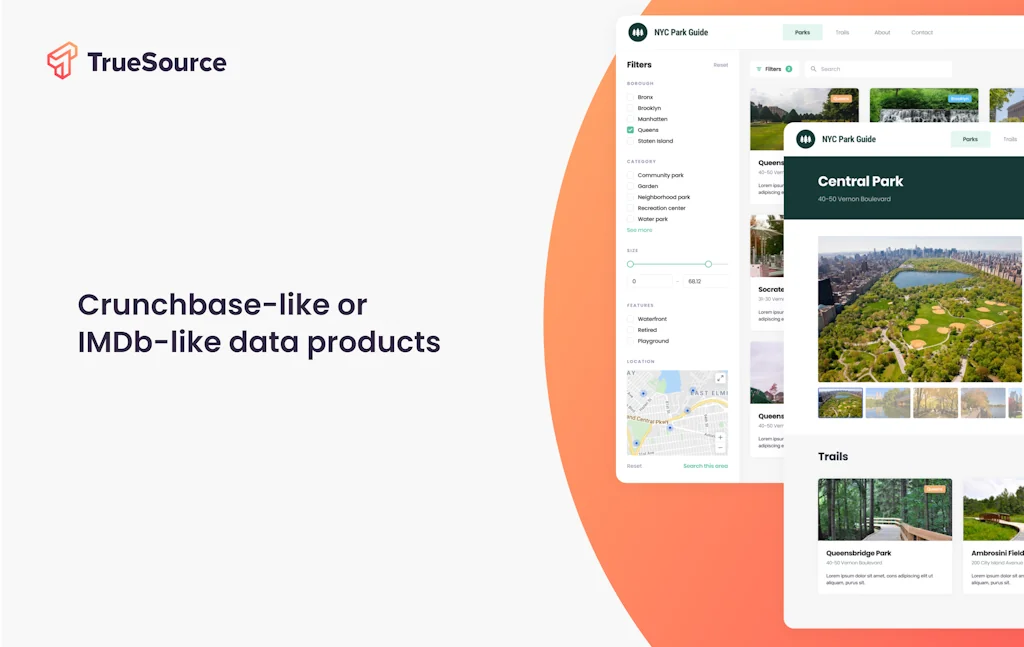The width and height of the screenshot is (1024, 647).
Task: Click Reset next to the Filters heading
Action: click(x=720, y=65)
